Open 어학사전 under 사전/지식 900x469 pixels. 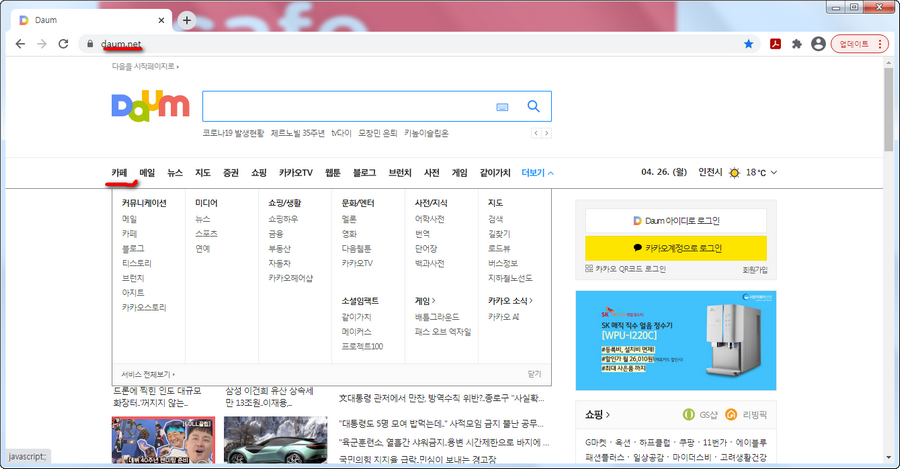point(429,219)
